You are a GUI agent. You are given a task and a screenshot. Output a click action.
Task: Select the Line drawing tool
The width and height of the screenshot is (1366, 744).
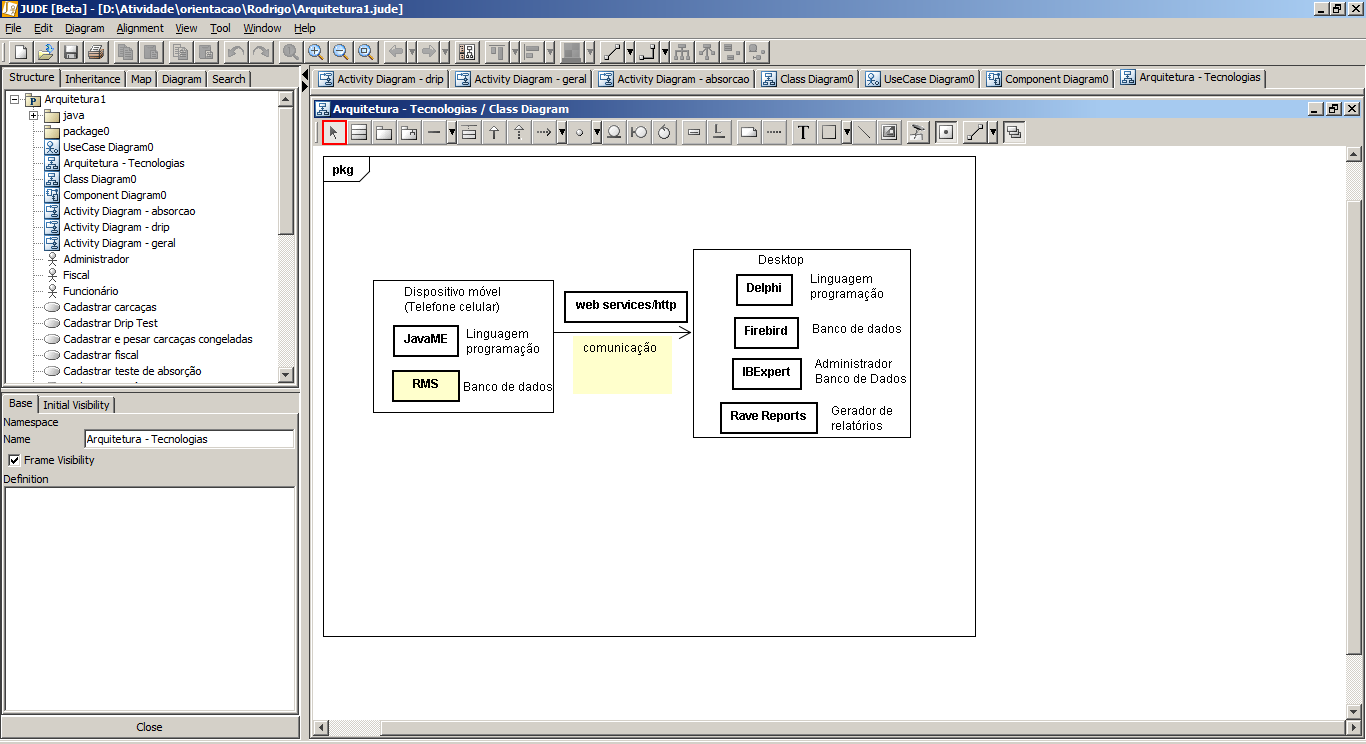864,132
